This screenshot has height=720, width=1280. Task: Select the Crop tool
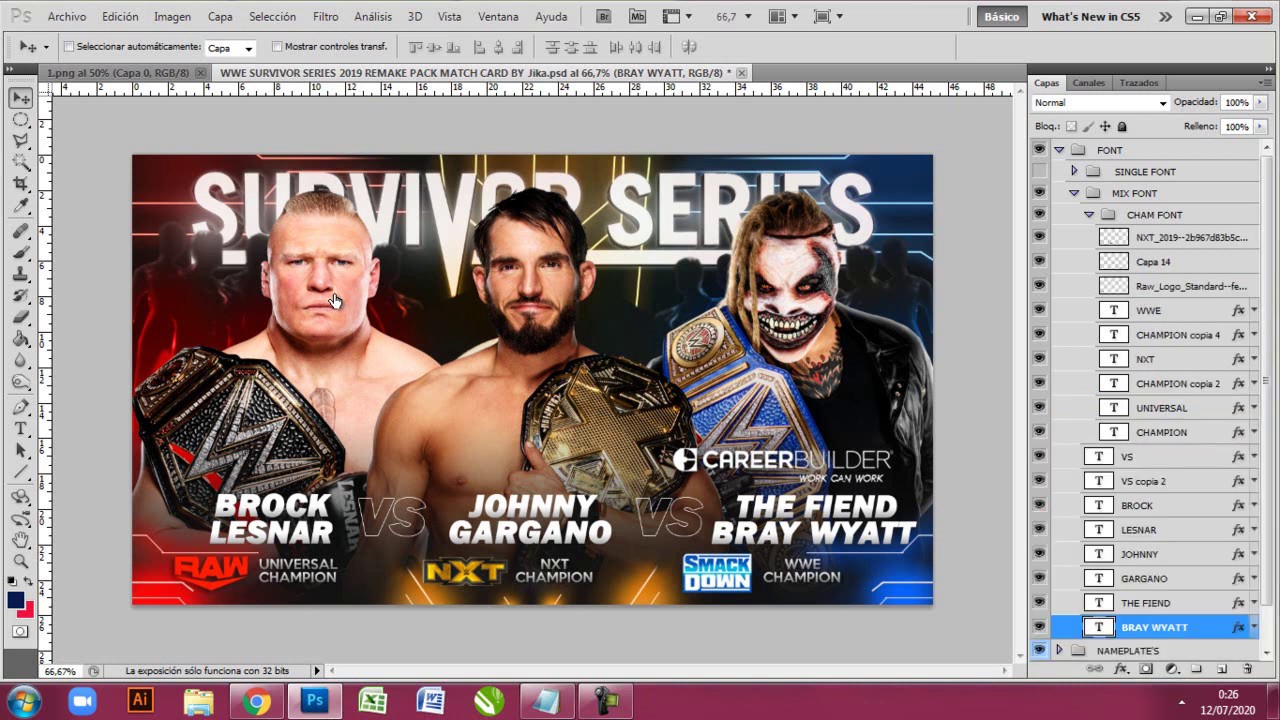click(x=21, y=184)
